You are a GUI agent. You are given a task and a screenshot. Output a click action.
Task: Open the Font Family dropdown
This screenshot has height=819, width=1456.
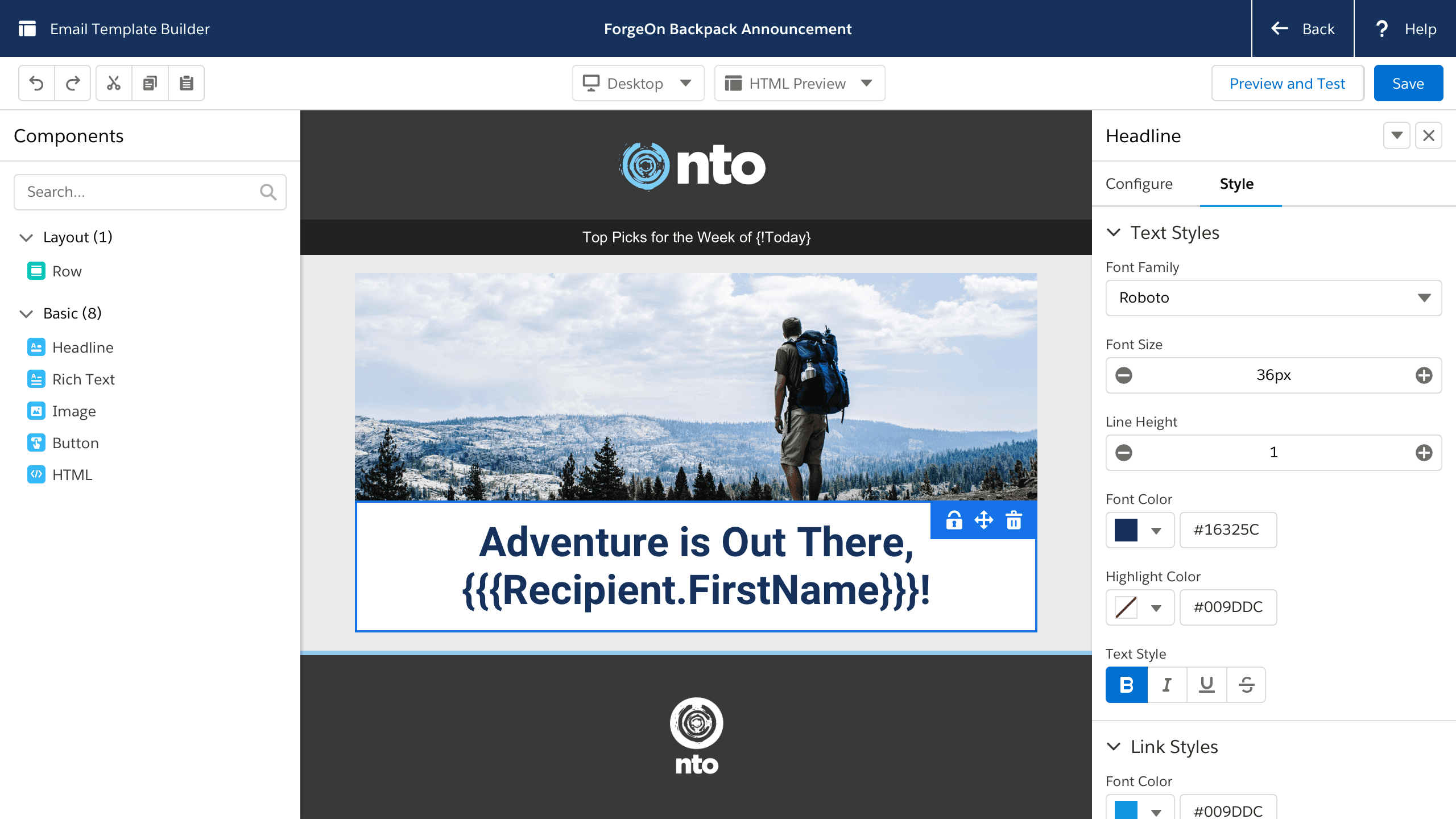pyautogui.click(x=1273, y=298)
